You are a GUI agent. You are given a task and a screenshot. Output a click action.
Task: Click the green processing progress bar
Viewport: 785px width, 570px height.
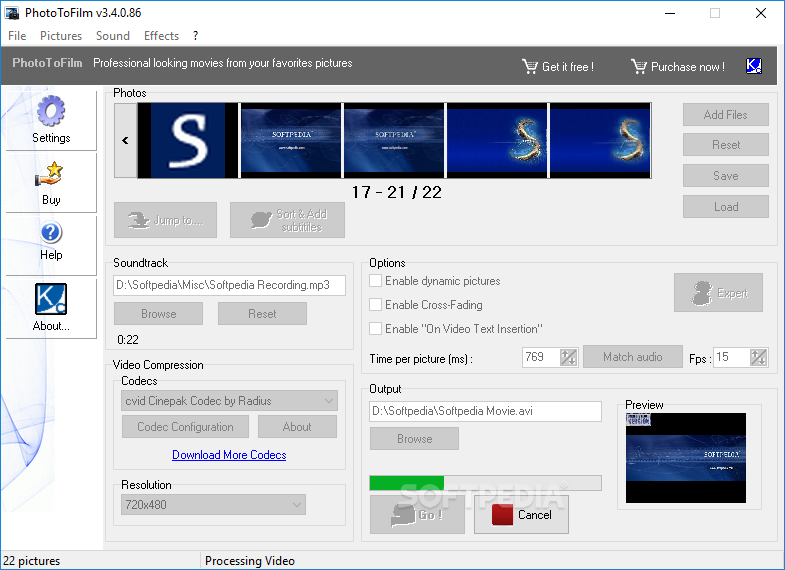click(485, 483)
